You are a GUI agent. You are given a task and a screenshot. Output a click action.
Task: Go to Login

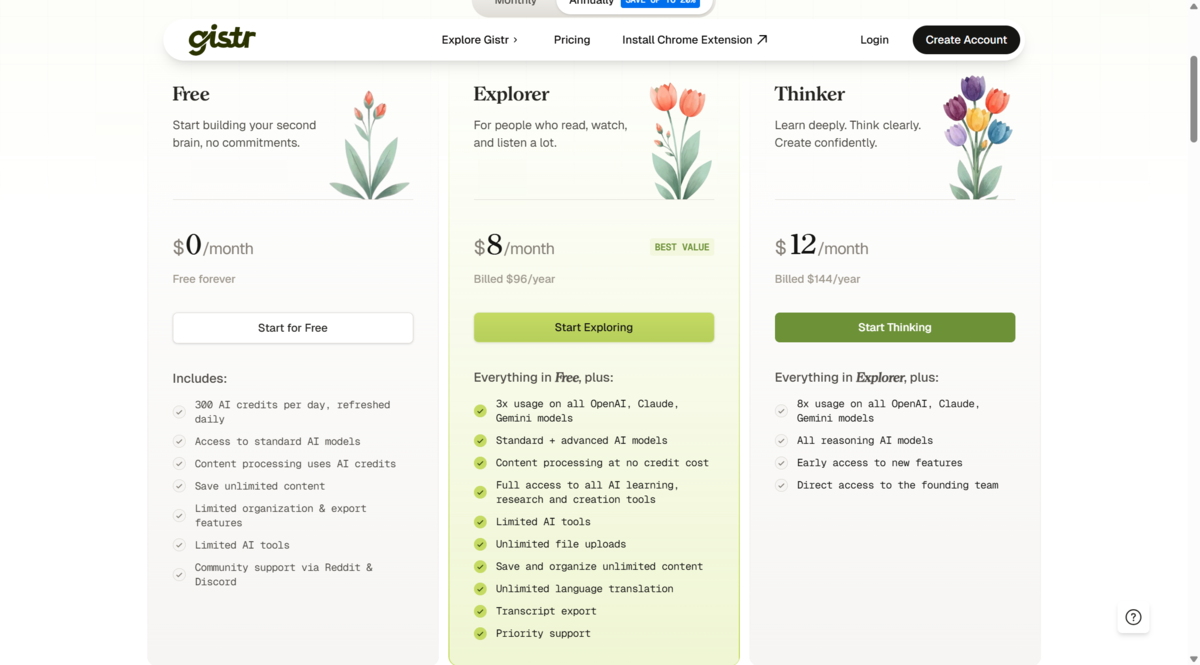pyautogui.click(x=874, y=40)
